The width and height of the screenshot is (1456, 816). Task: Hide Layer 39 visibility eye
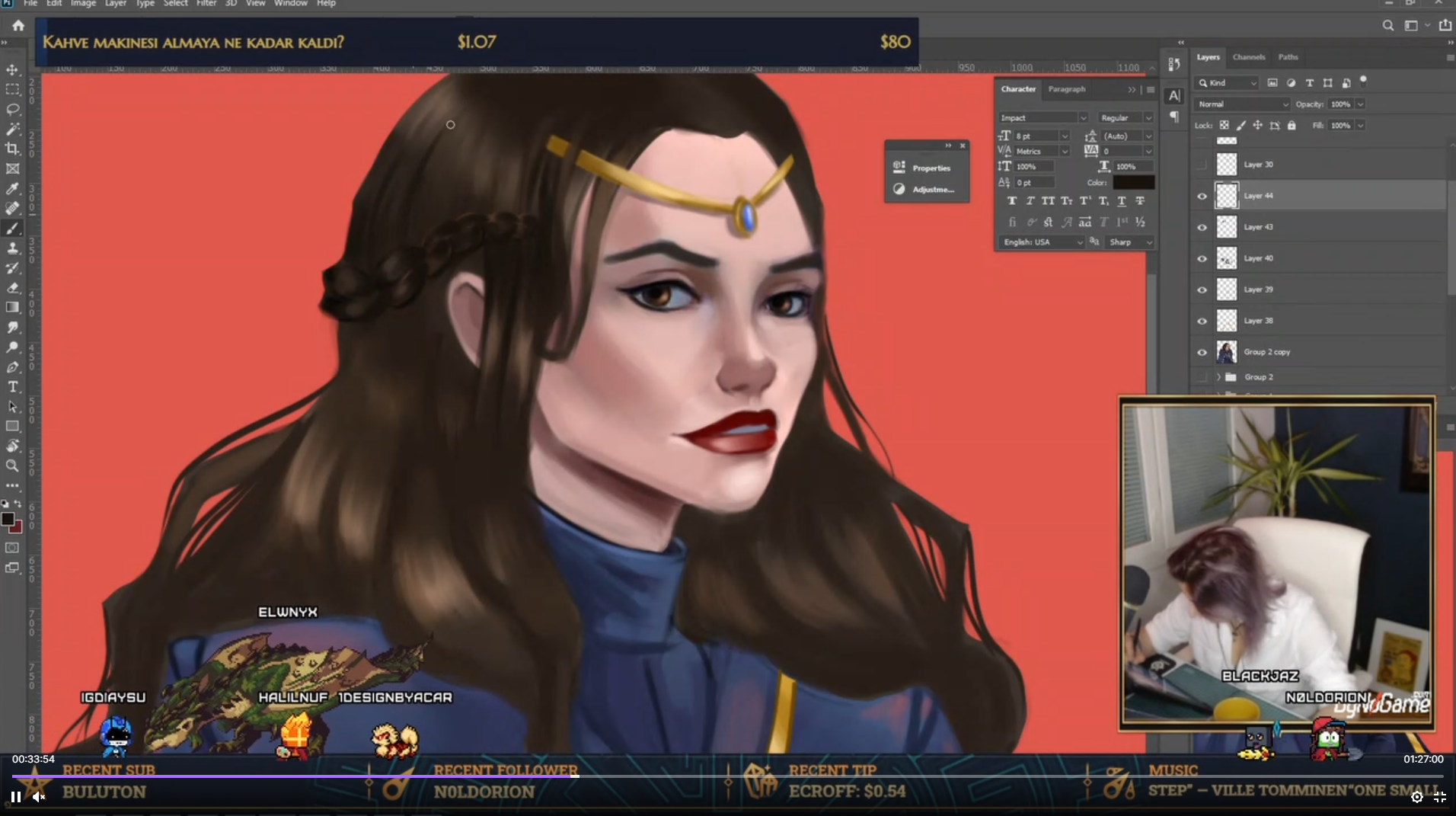point(1202,290)
